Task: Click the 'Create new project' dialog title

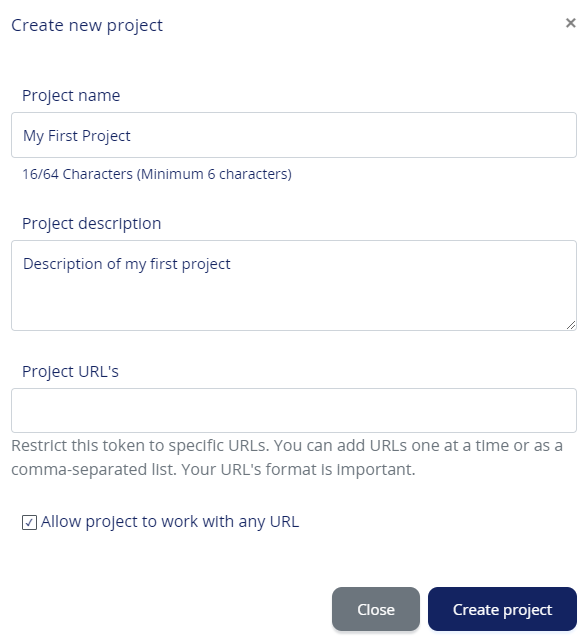Action: pyautogui.click(x=87, y=25)
